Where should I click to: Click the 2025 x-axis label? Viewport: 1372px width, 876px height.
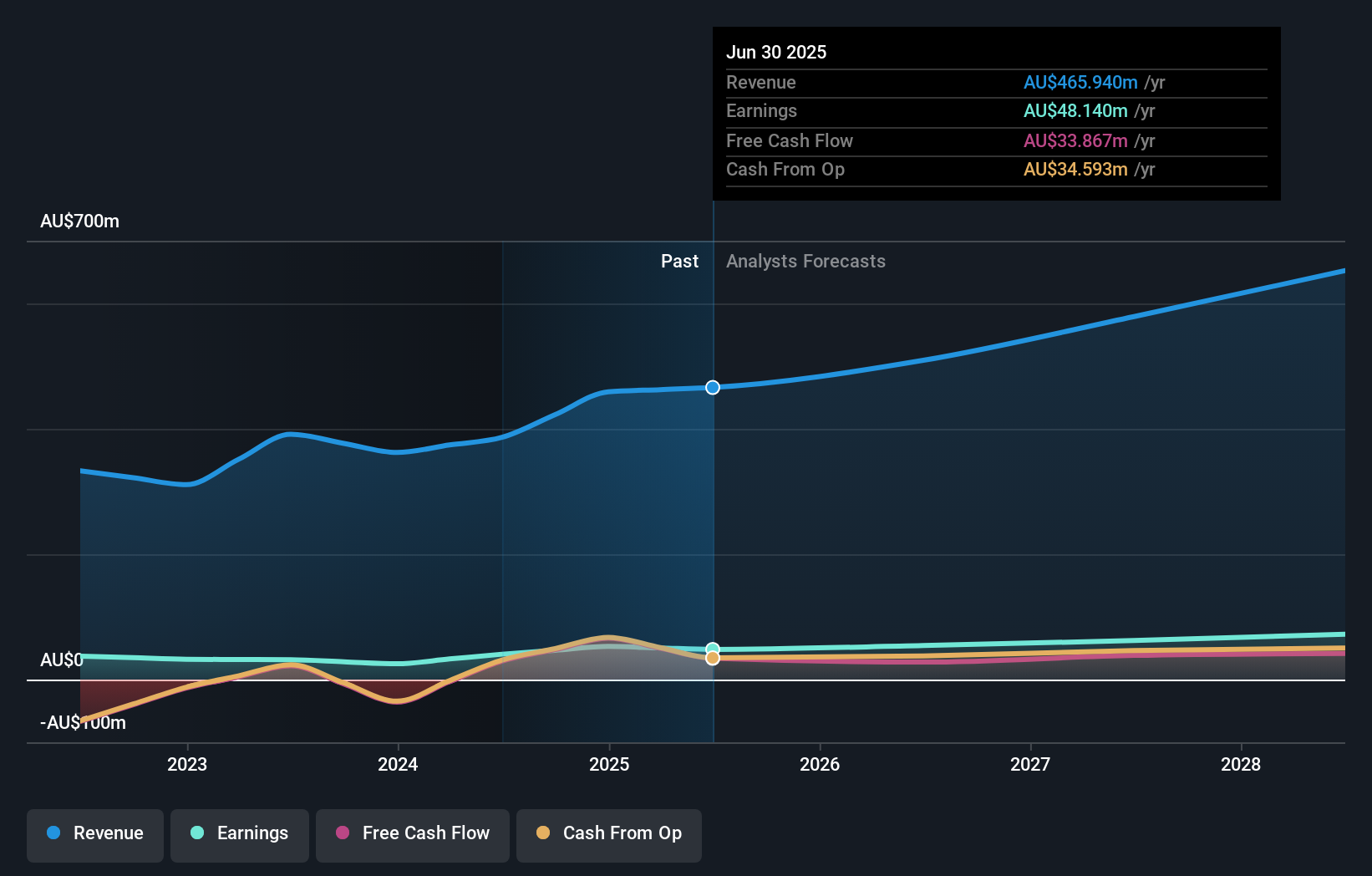pyautogui.click(x=609, y=764)
